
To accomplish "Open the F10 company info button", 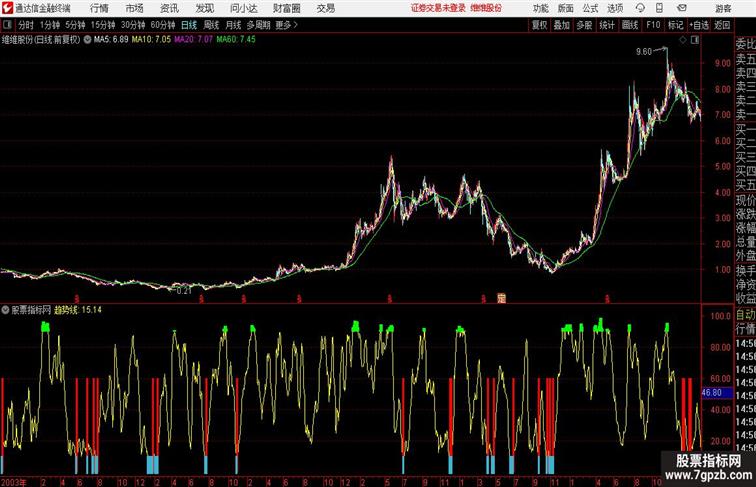I will [653, 25].
